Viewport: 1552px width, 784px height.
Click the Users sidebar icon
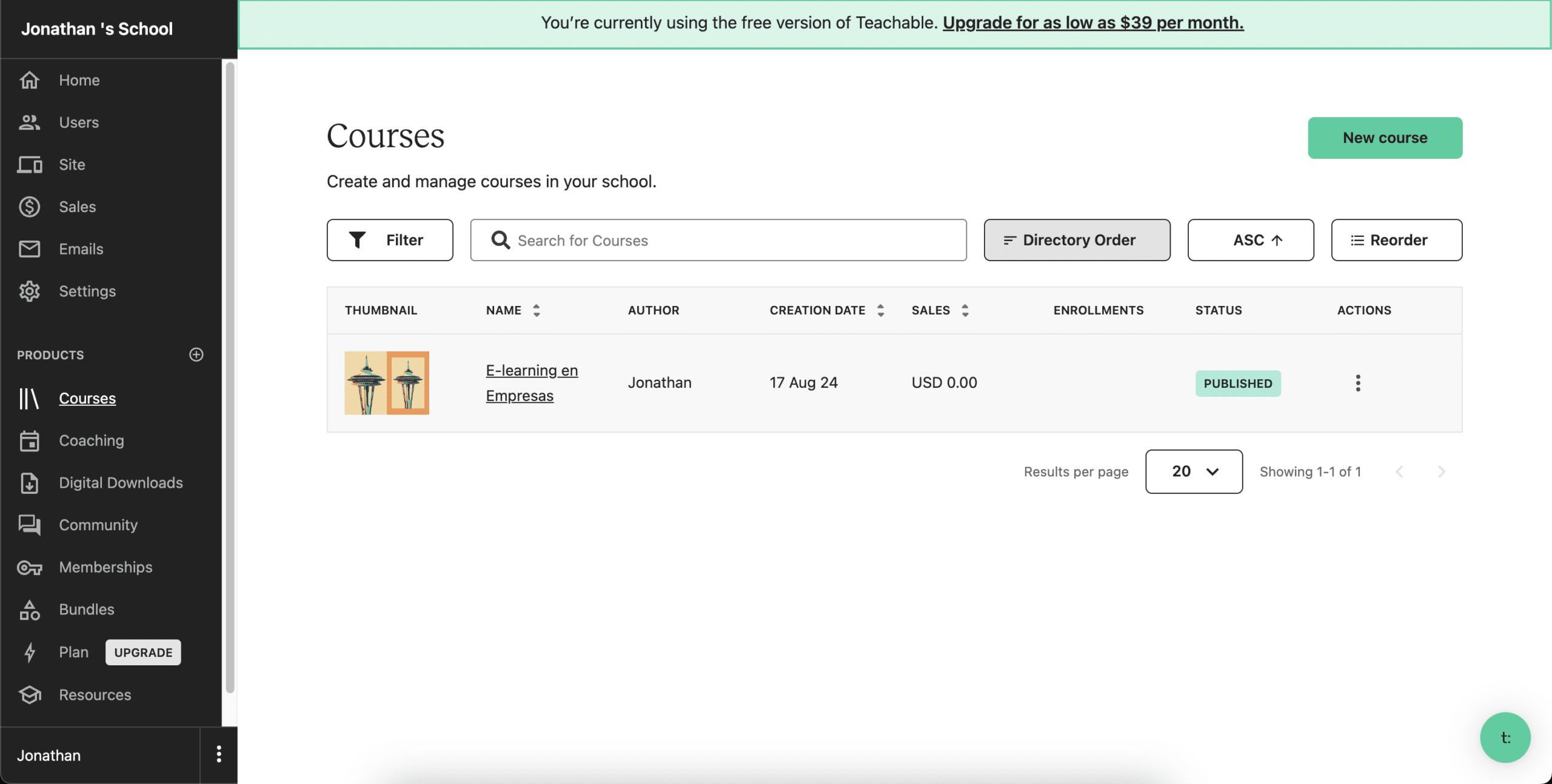[29, 123]
